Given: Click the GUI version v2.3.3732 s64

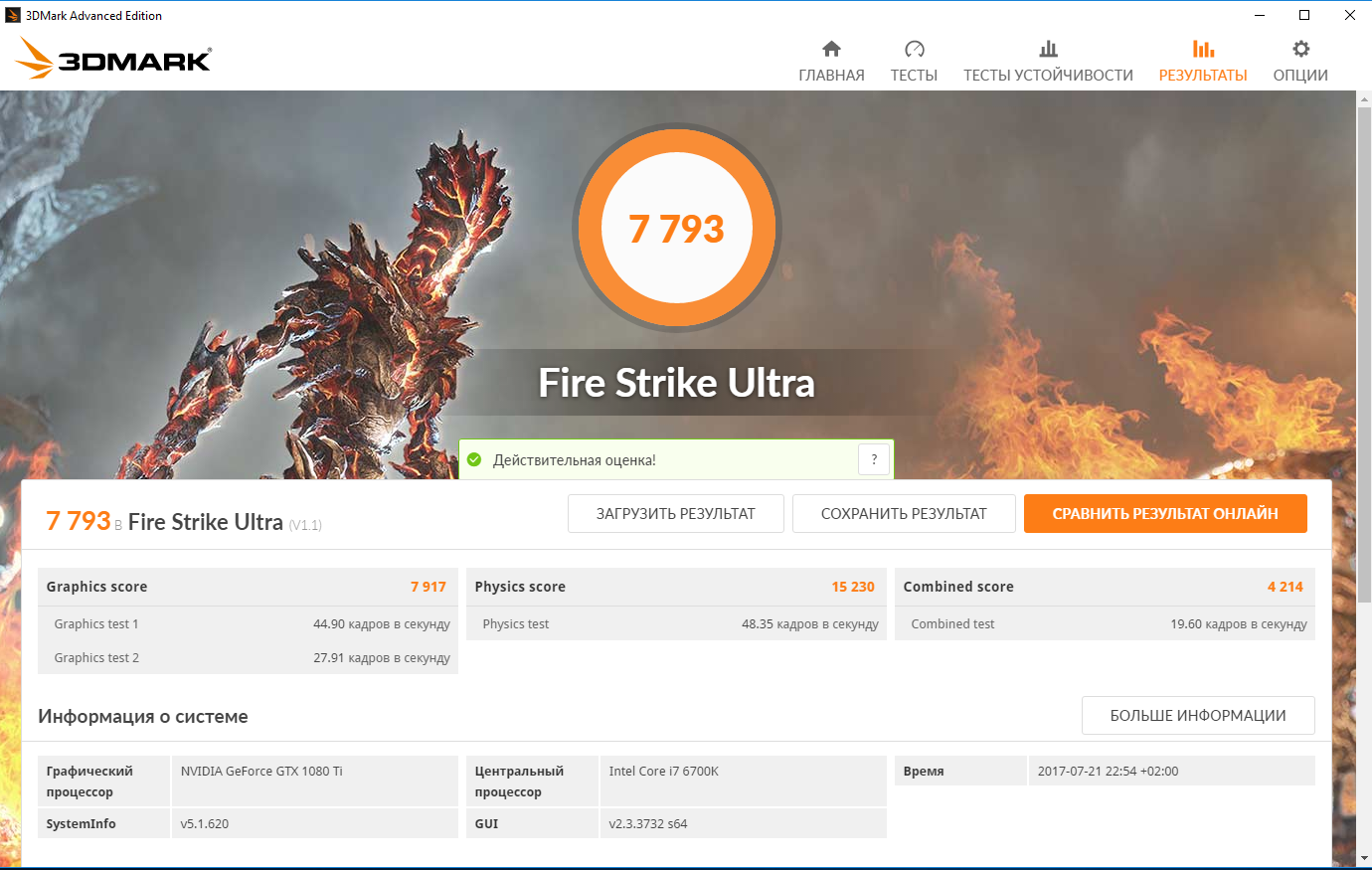Looking at the screenshot, I should [x=648, y=824].
